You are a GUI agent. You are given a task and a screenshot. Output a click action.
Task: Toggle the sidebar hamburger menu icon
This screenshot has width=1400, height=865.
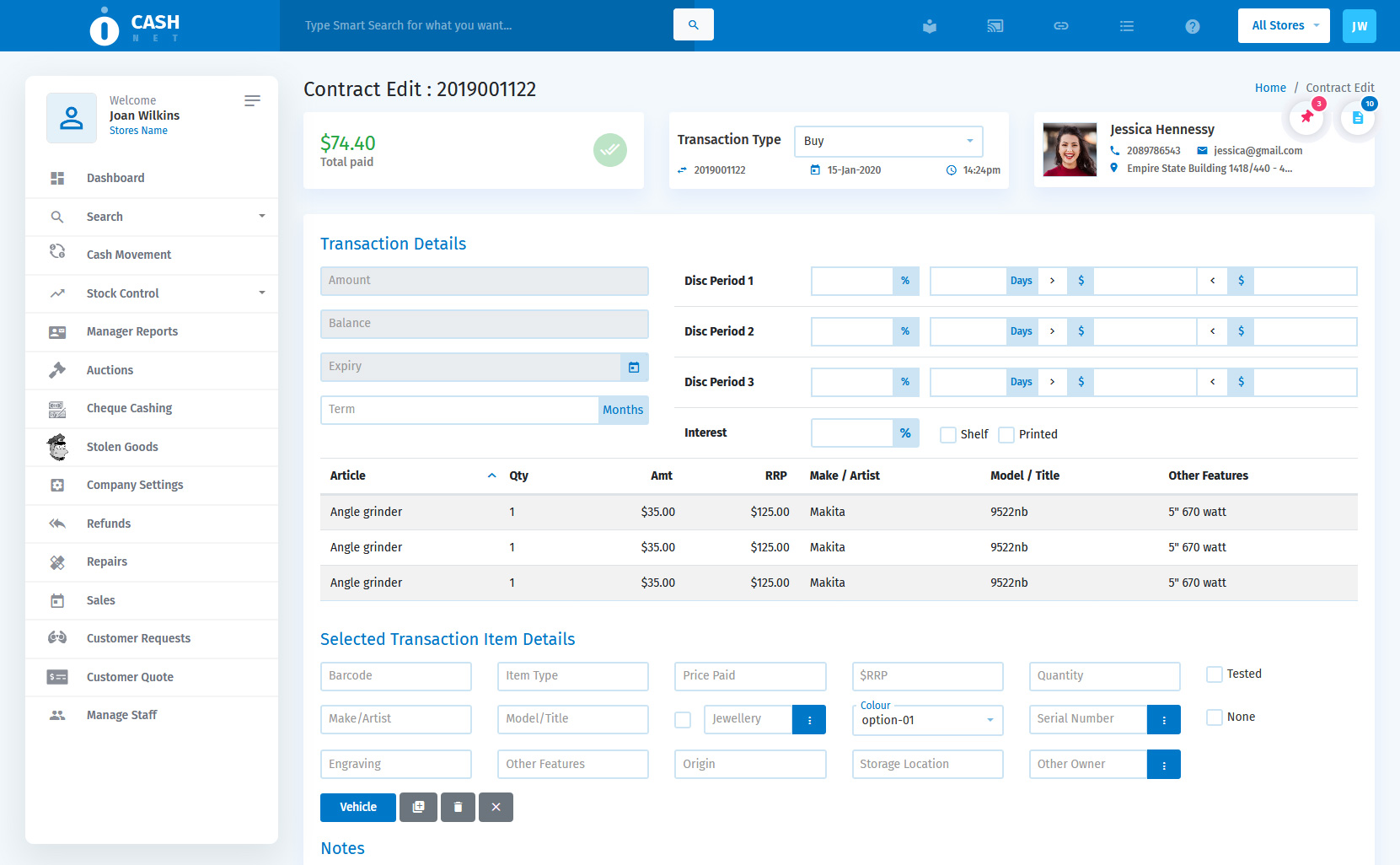click(252, 101)
